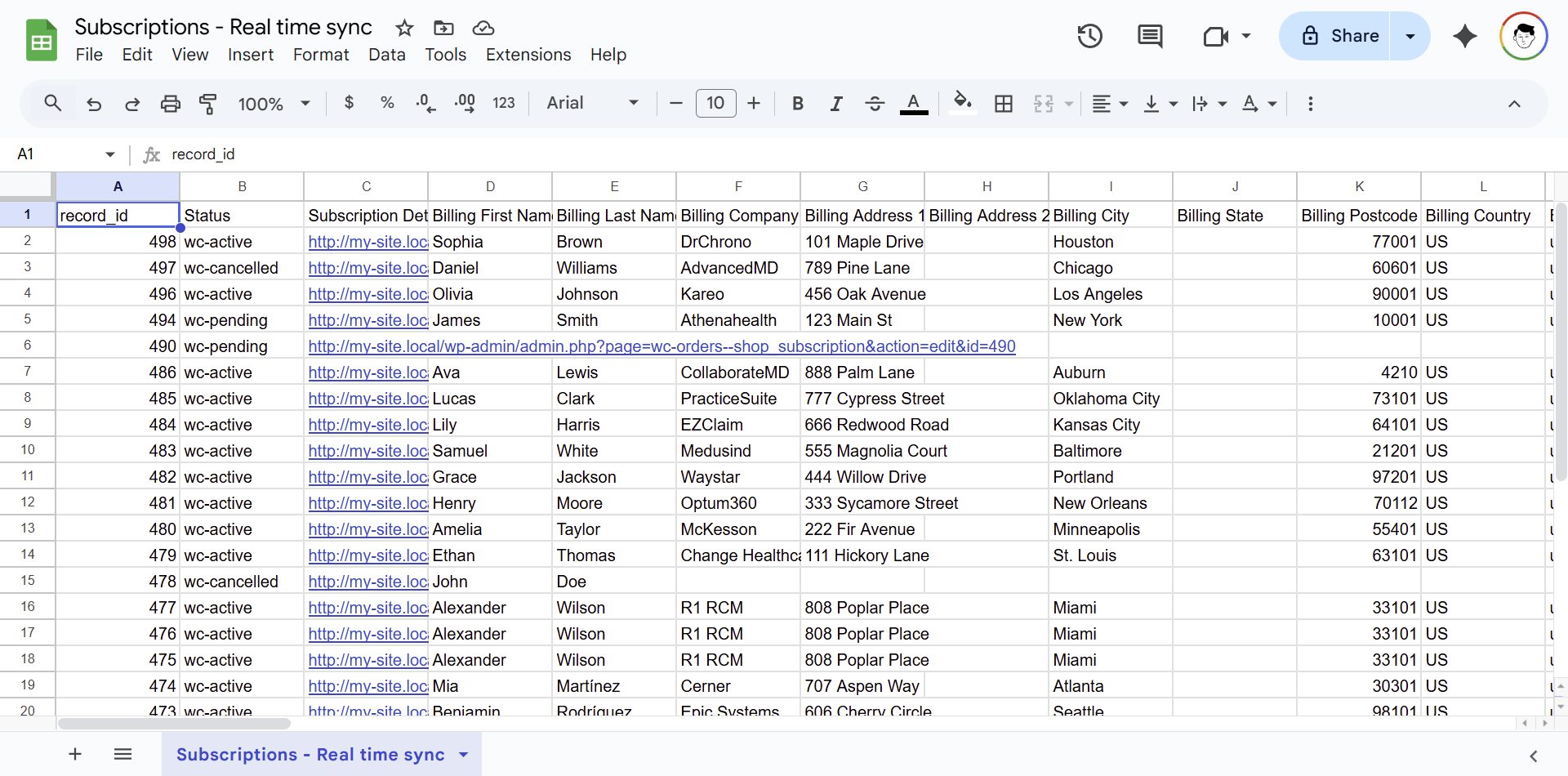Open the zoom 100% dropdown

tap(274, 104)
